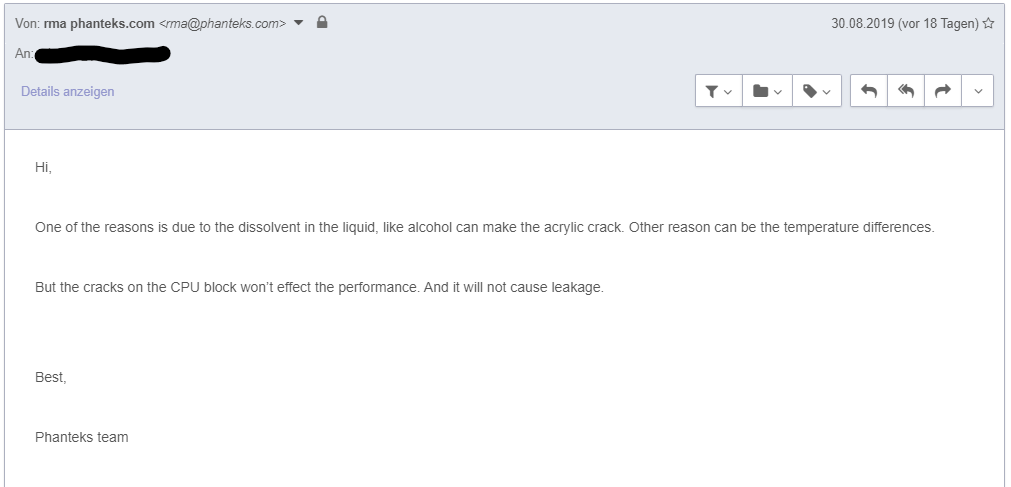Click 'Details anzeigen' link

67,91
